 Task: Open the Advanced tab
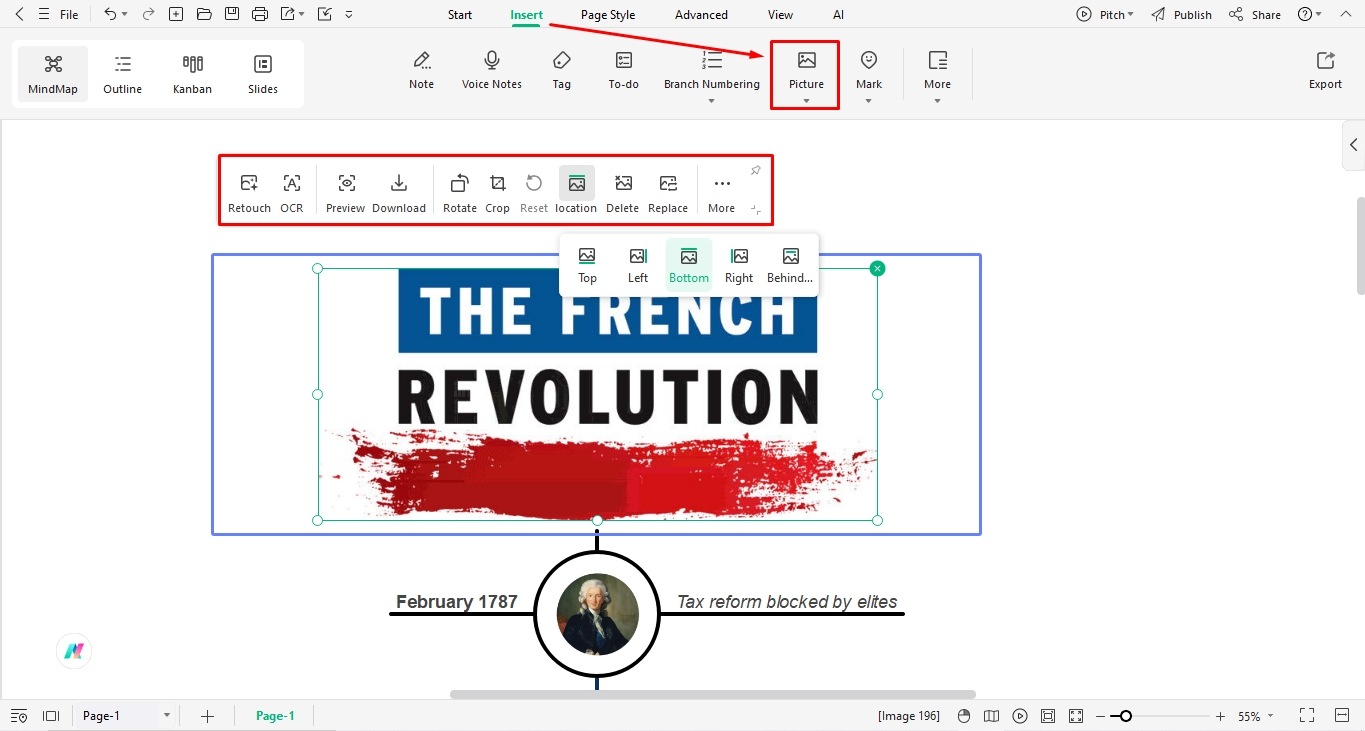[x=701, y=15]
